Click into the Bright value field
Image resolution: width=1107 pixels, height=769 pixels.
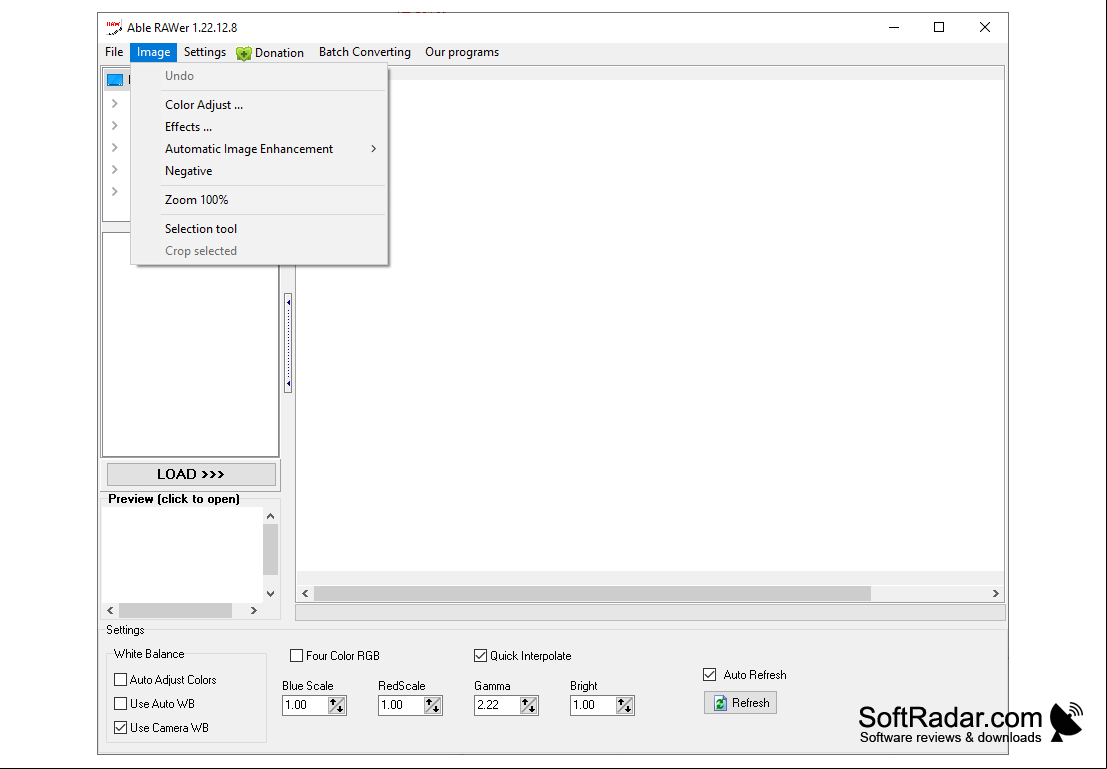click(593, 705)
